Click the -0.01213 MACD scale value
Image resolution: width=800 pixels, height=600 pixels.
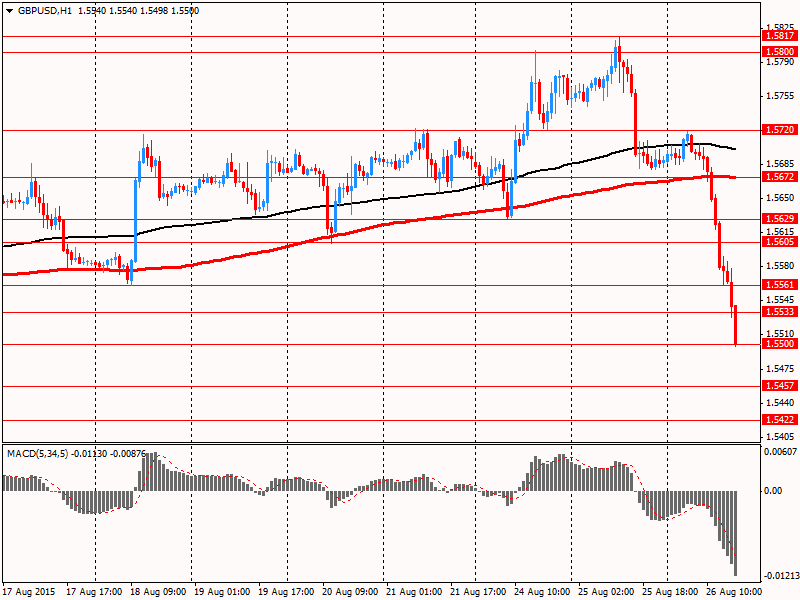tap(782, 577)
